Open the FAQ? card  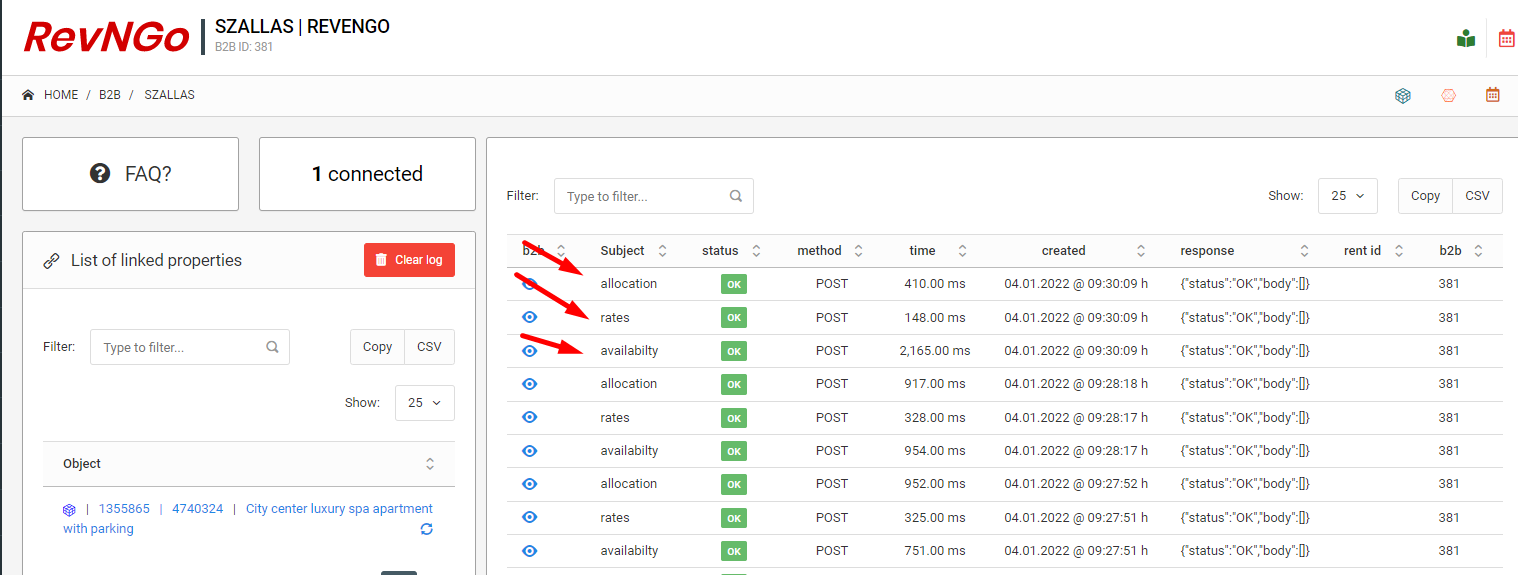130,174
